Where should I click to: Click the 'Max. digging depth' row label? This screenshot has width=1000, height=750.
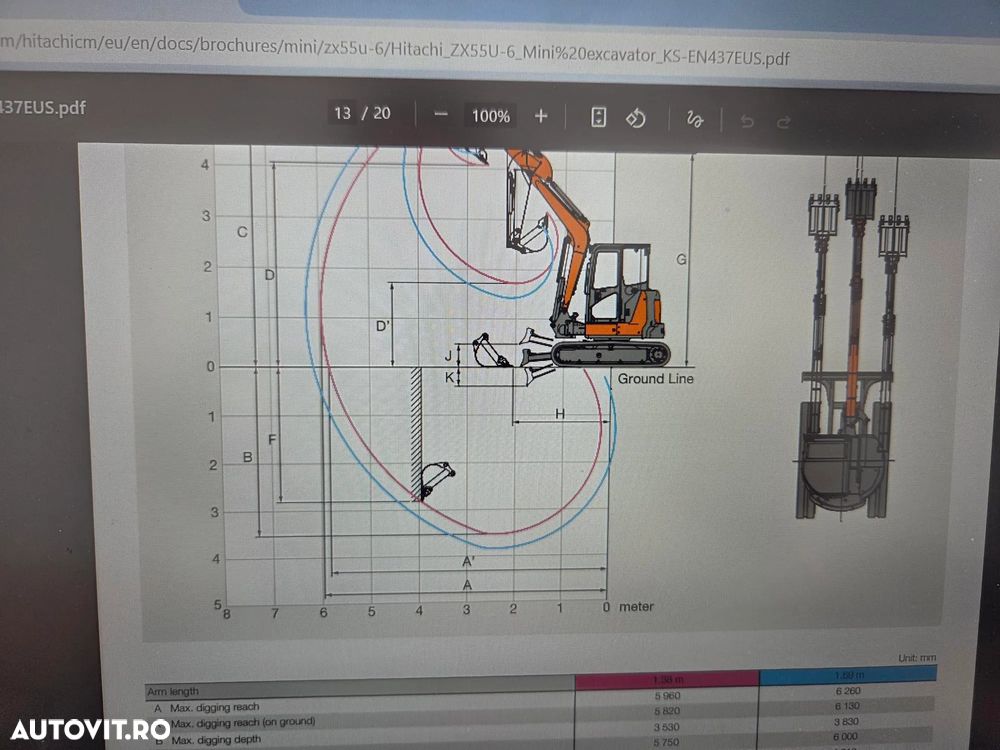[x=216, y=740]
